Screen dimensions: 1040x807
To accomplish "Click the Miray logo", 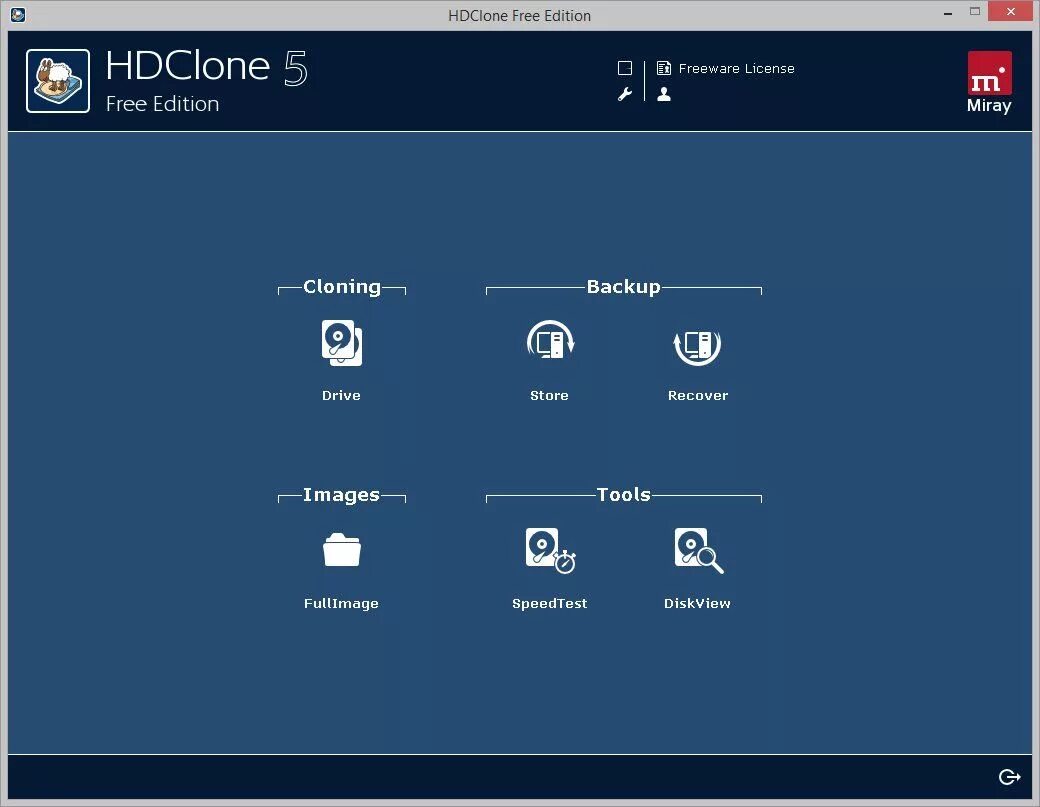I will (989, 82).
